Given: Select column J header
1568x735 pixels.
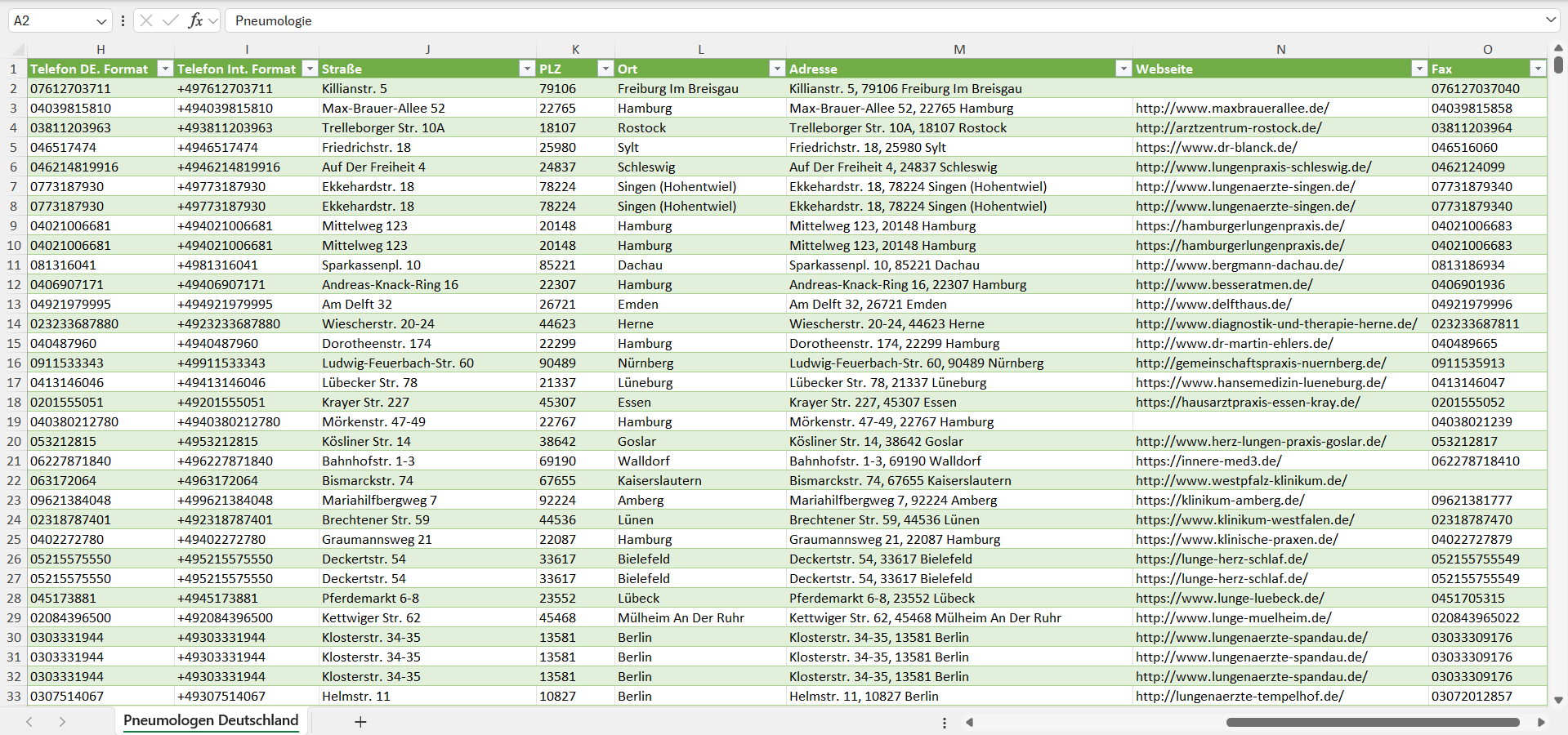Looking at the screenshot, I should [x=427, y=49].
